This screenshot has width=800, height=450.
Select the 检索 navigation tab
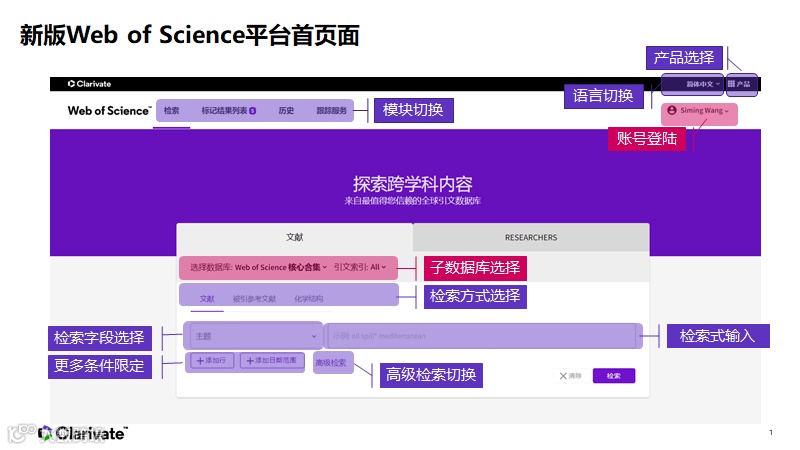(171, 111)
